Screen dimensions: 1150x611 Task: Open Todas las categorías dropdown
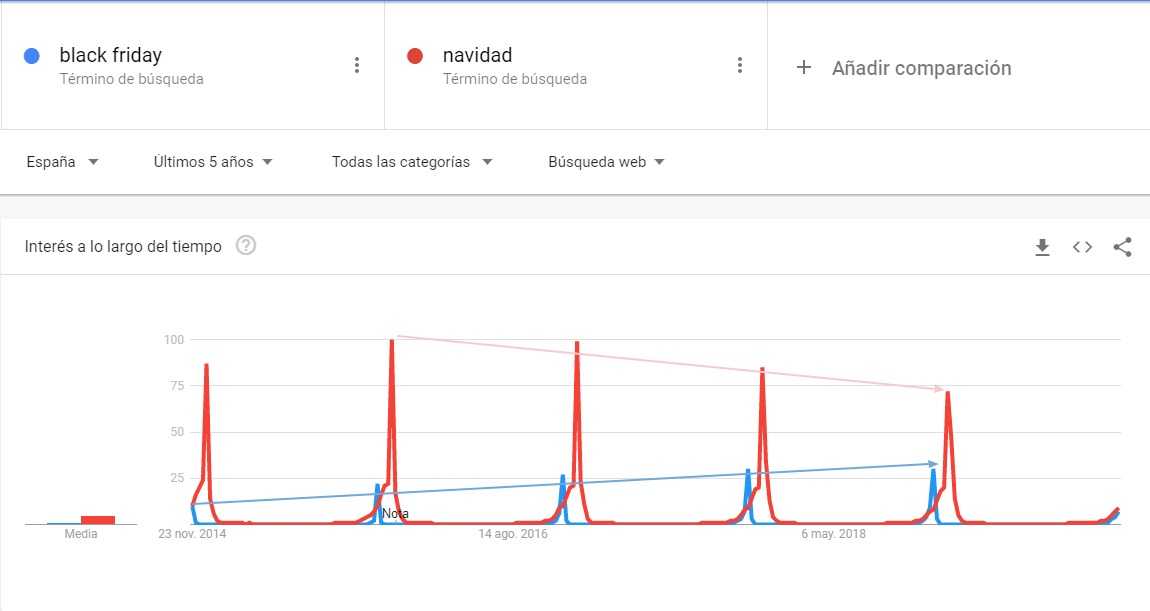pos(411,162)
